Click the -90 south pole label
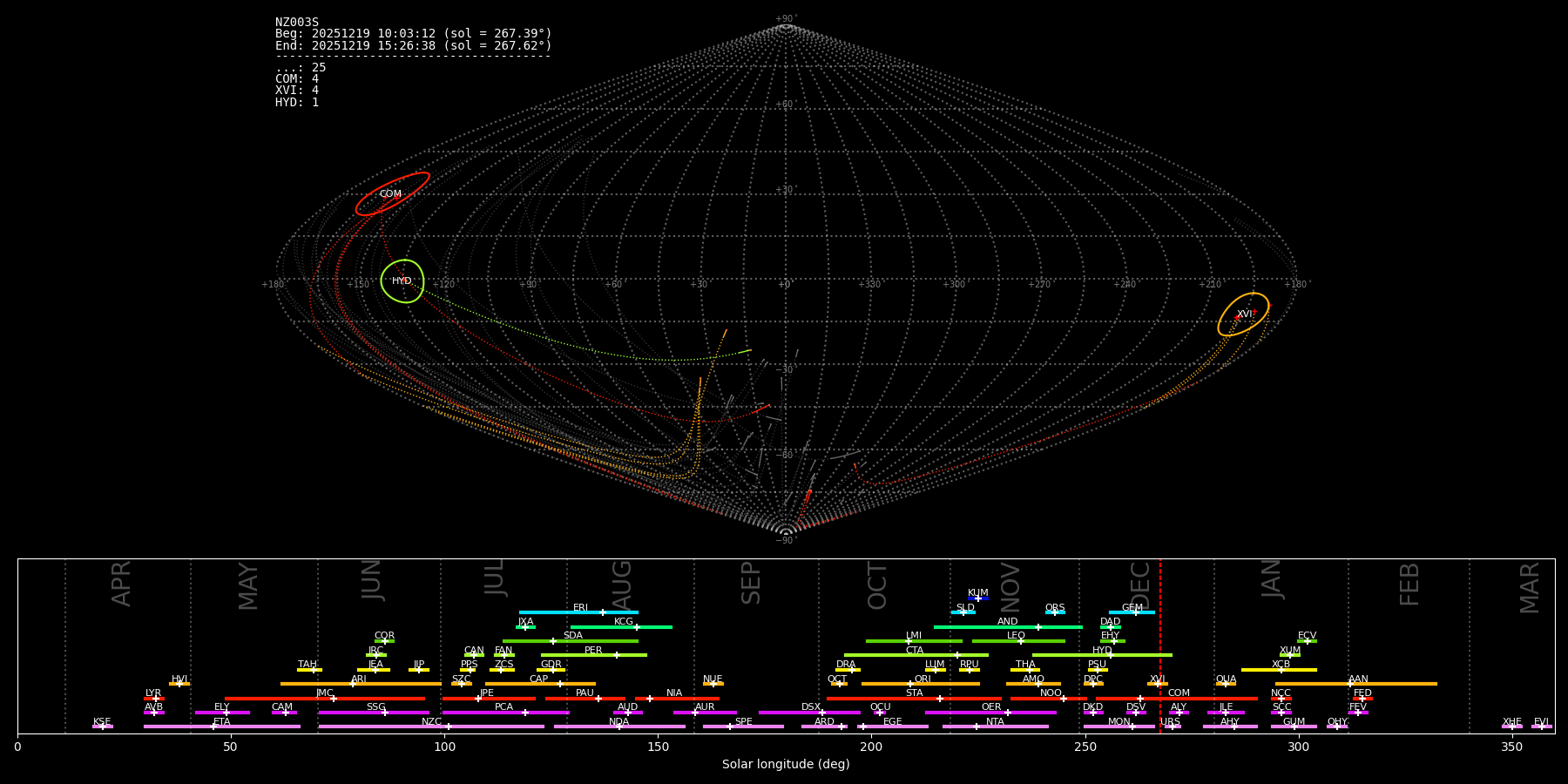Screen dimensions: 1568x784 (785, 541)
